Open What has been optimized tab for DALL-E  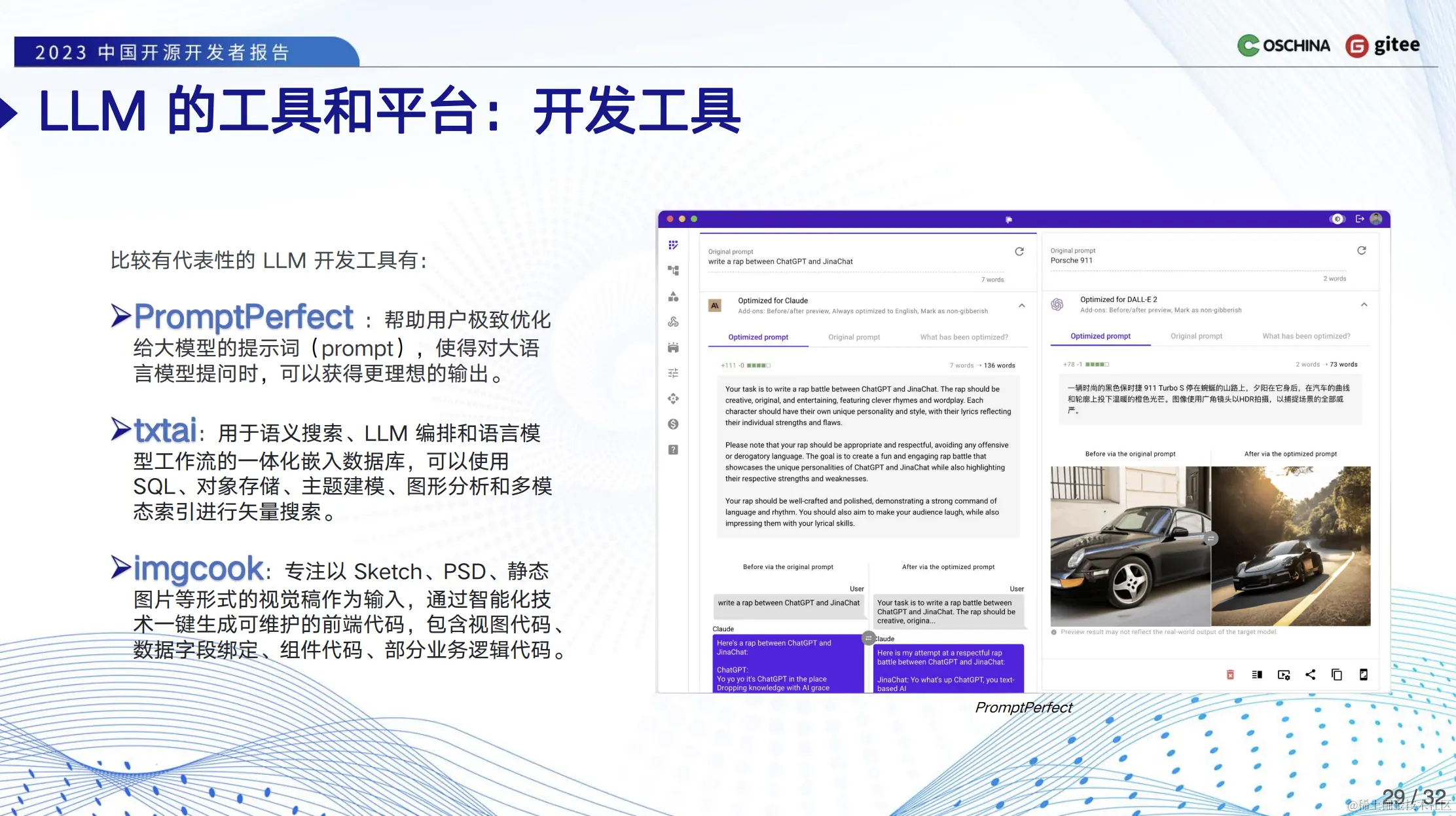click(1306, 336)
